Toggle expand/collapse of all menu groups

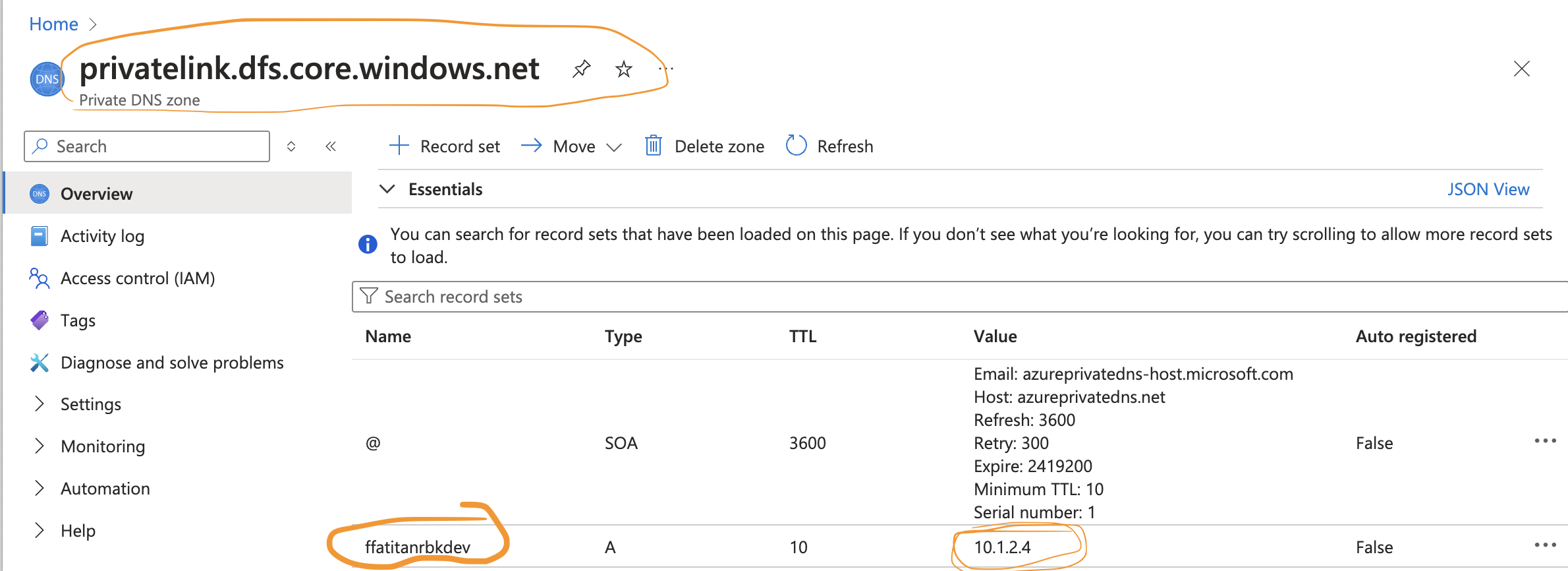[291, 146]
